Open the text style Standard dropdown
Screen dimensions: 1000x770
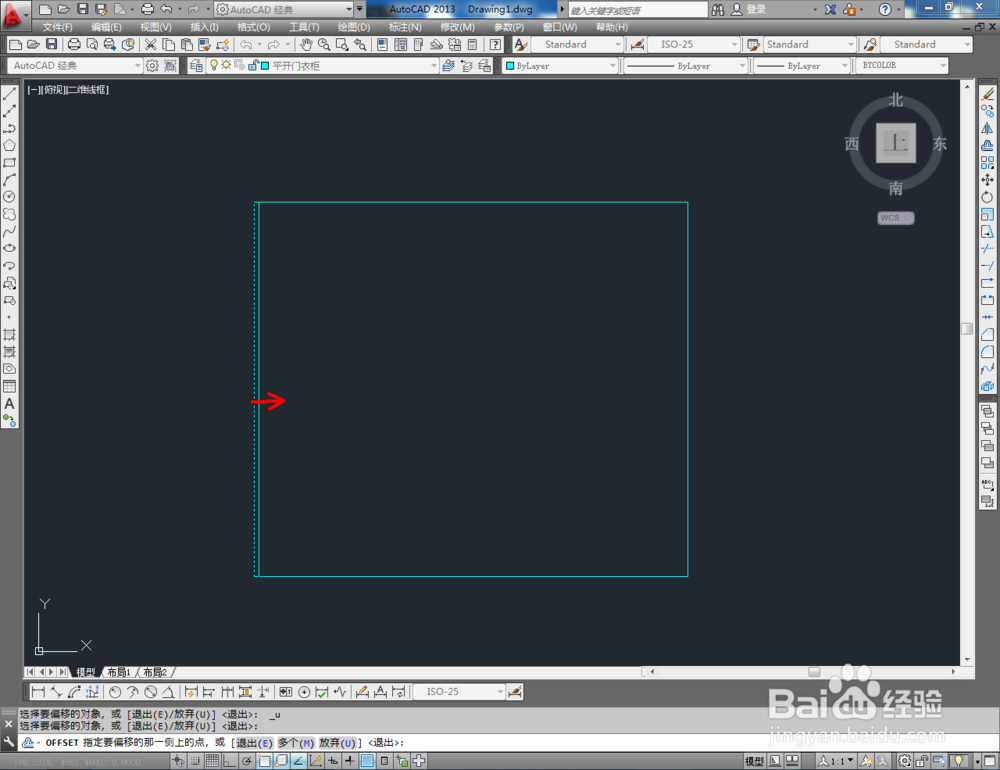[618, 44]
